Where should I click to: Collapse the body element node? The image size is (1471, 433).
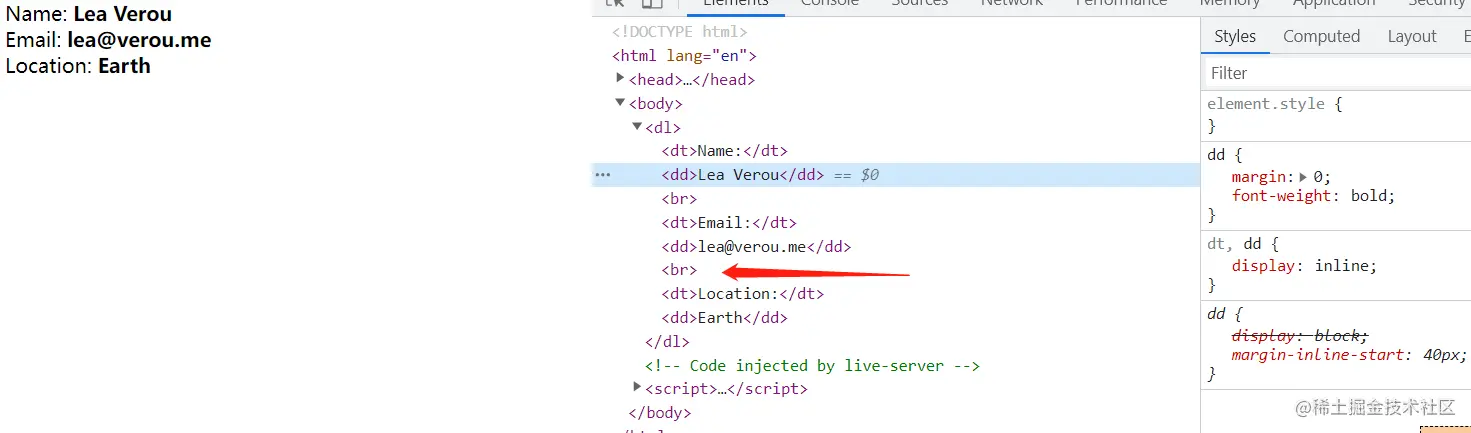point(620,103)
